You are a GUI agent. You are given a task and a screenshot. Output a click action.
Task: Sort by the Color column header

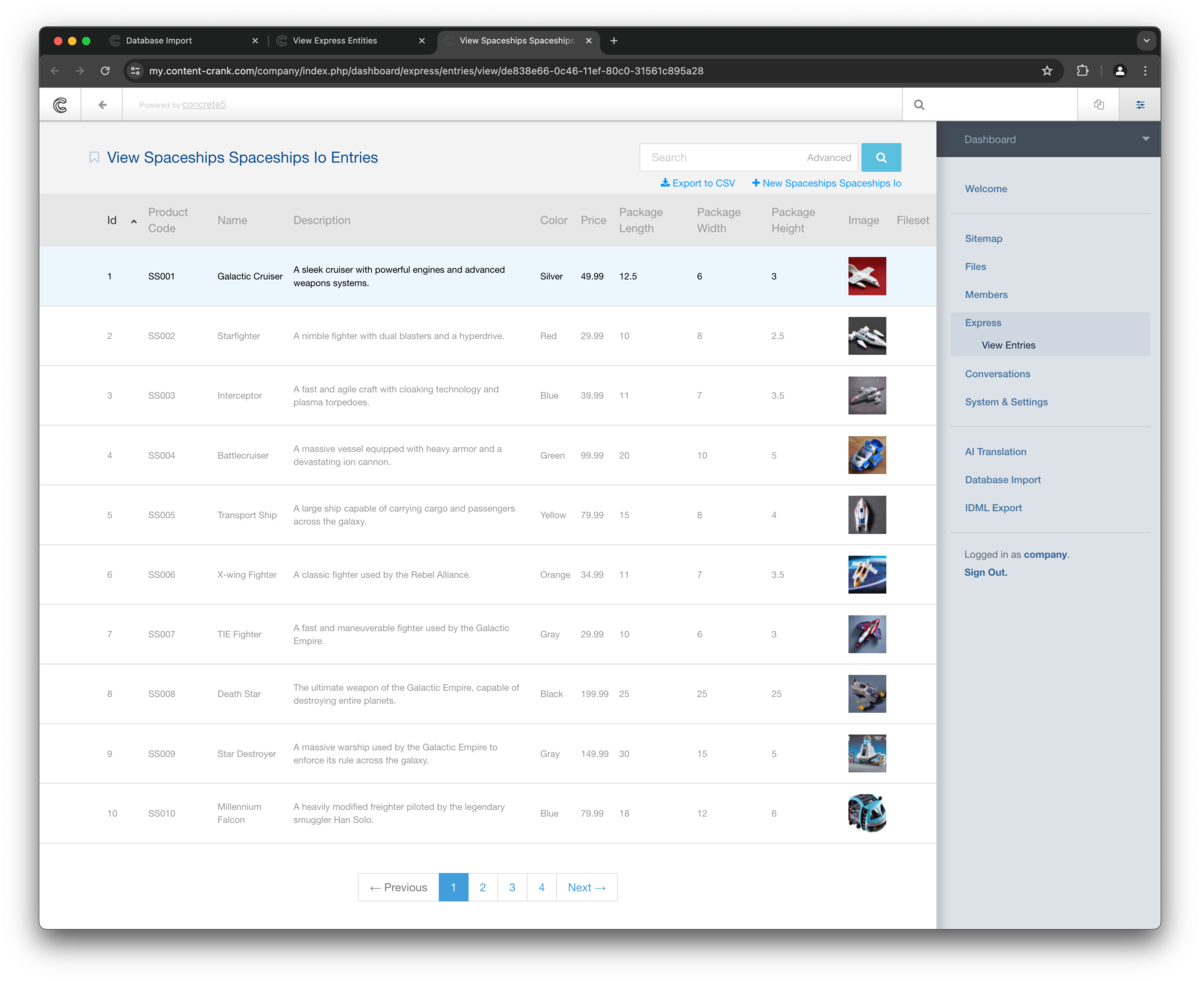coord(554,220)
